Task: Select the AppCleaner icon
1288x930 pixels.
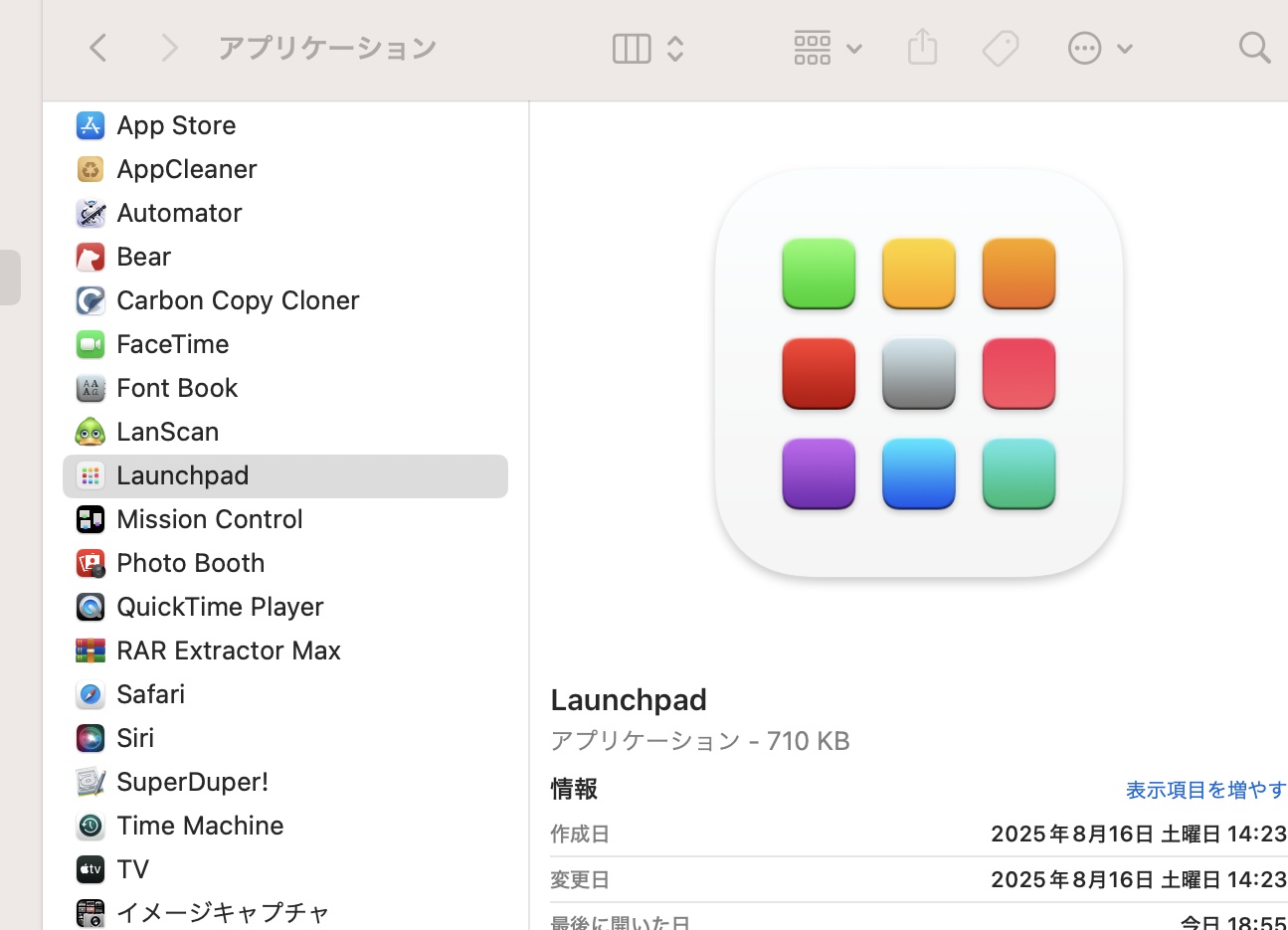Action: click(x=91, y=169)
